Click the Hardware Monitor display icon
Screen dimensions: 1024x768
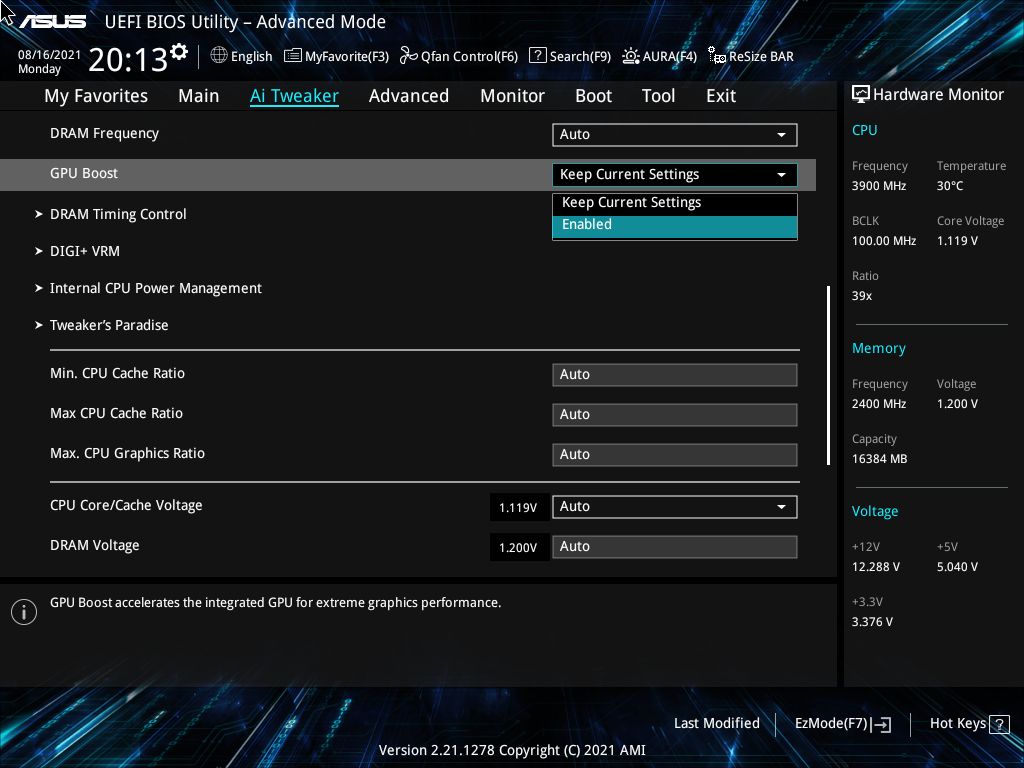coord(861,95)
